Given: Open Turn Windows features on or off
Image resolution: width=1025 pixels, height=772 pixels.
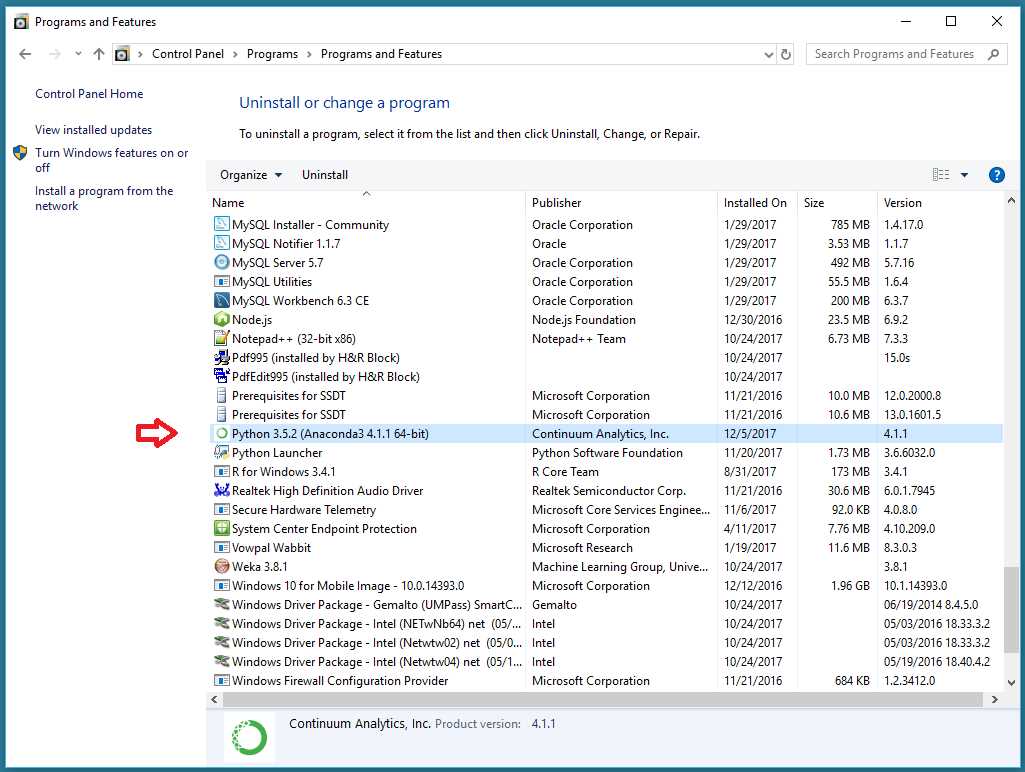Looking at the screenshot, I should (x=111, y=160).
